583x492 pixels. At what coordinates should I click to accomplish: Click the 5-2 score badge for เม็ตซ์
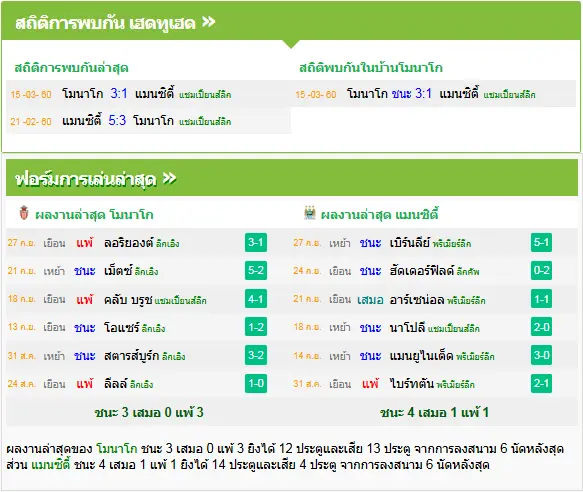pos(256,270)
